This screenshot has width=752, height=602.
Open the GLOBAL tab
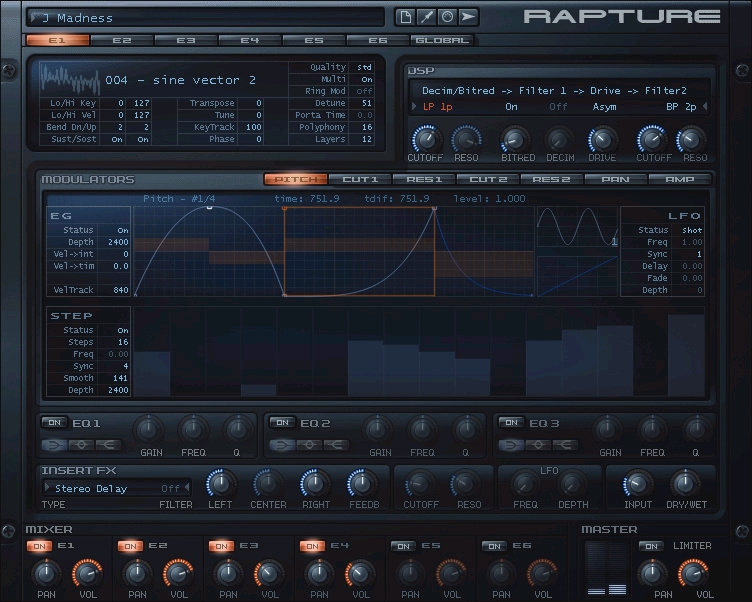[442, 40]
